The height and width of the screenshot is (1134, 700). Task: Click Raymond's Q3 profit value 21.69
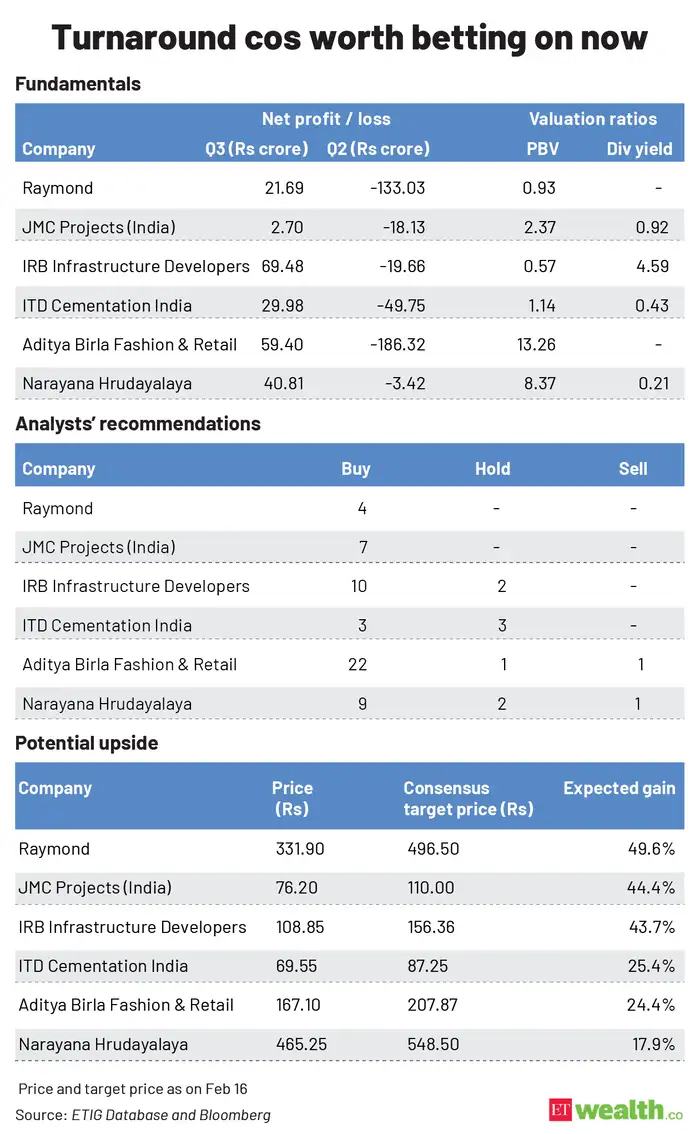tap(284, 188)
